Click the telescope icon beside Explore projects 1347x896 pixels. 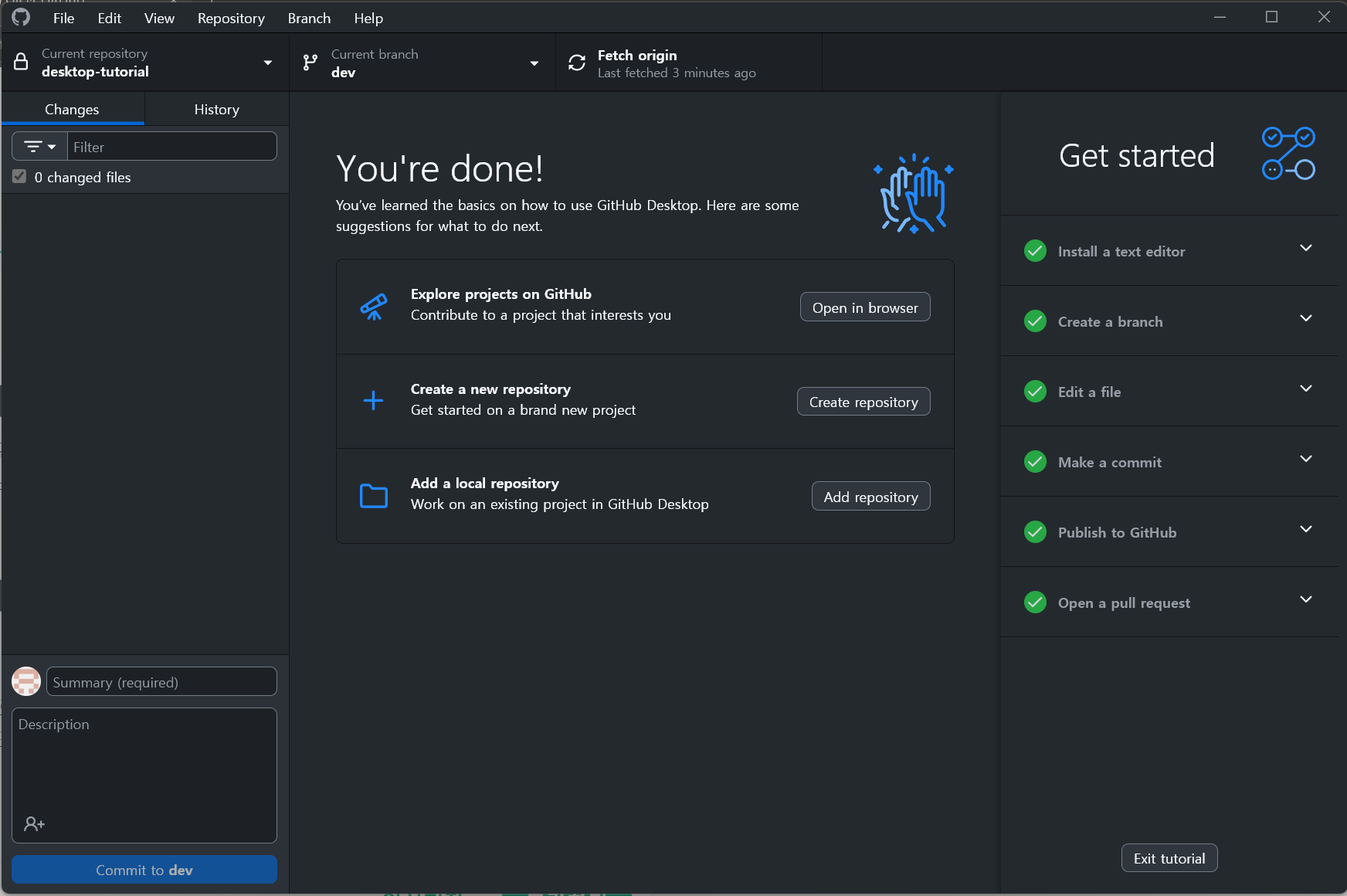[x=374, y=306]
